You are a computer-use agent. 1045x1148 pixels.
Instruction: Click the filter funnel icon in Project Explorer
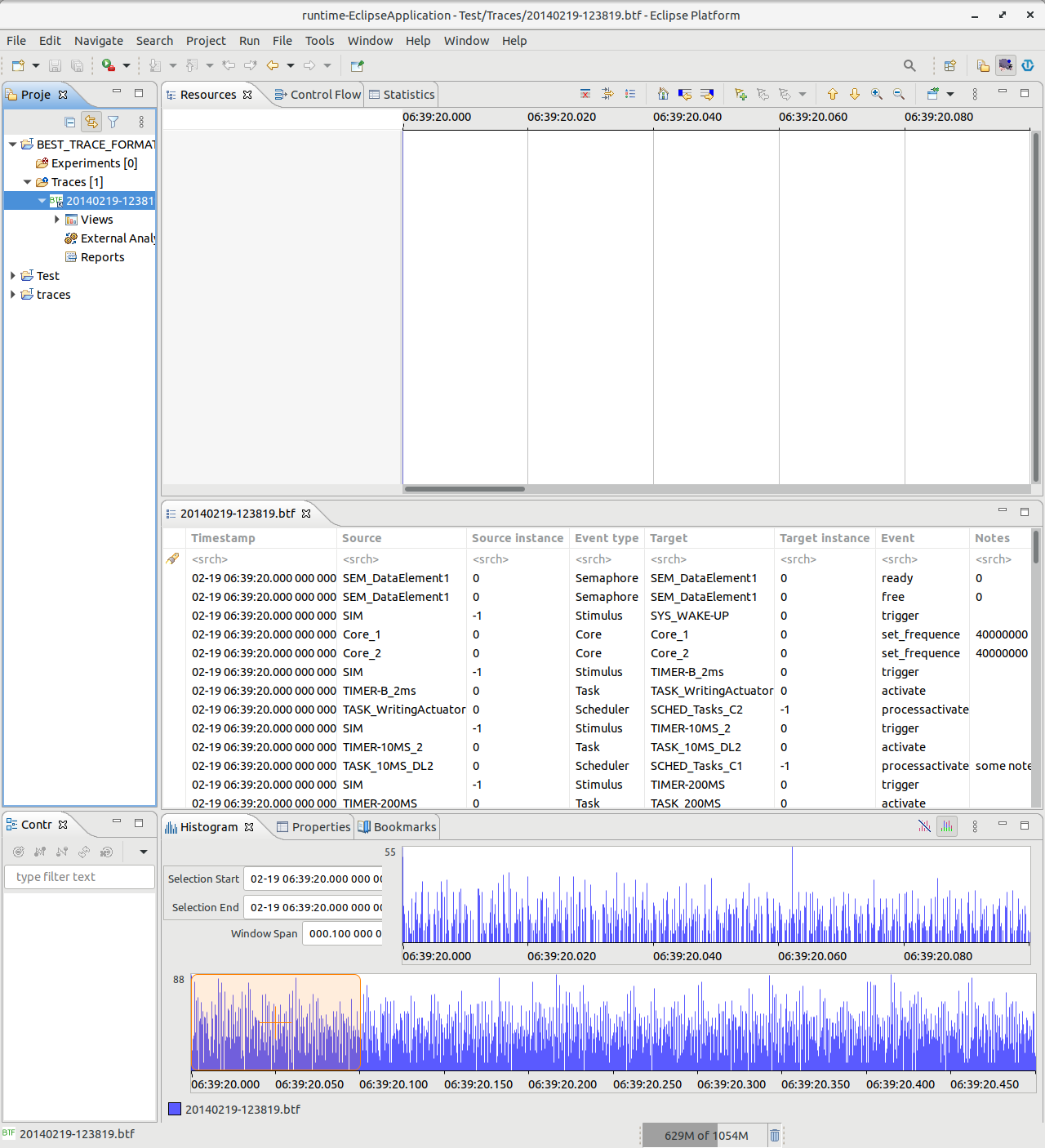pos(113,122)
